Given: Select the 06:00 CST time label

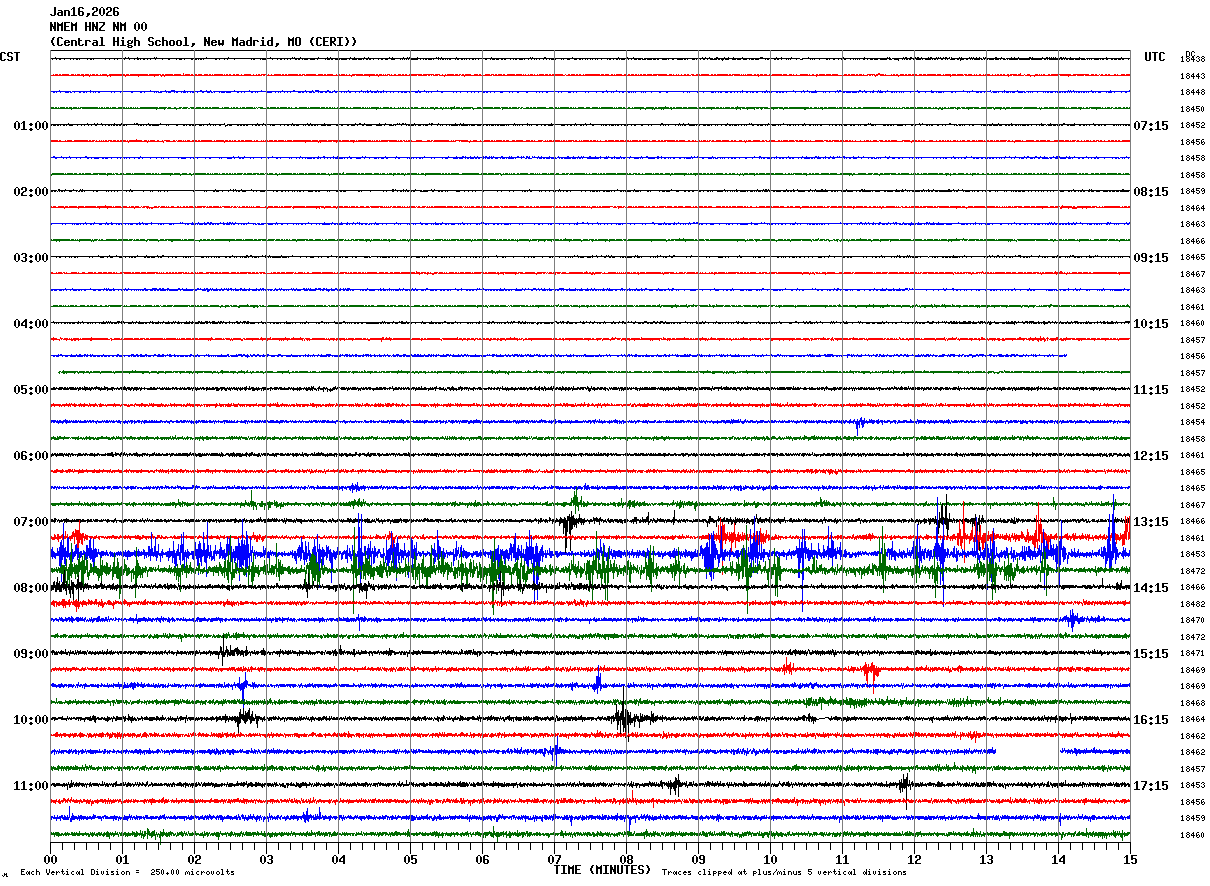Looking at the screenshot, I should (31, 456).
